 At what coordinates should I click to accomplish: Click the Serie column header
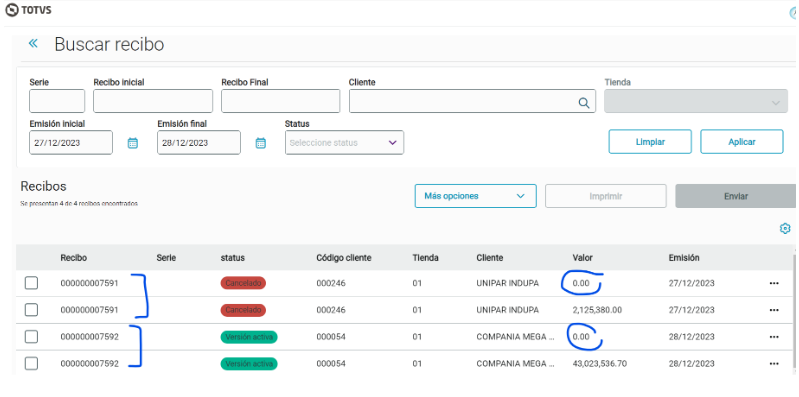166,258
